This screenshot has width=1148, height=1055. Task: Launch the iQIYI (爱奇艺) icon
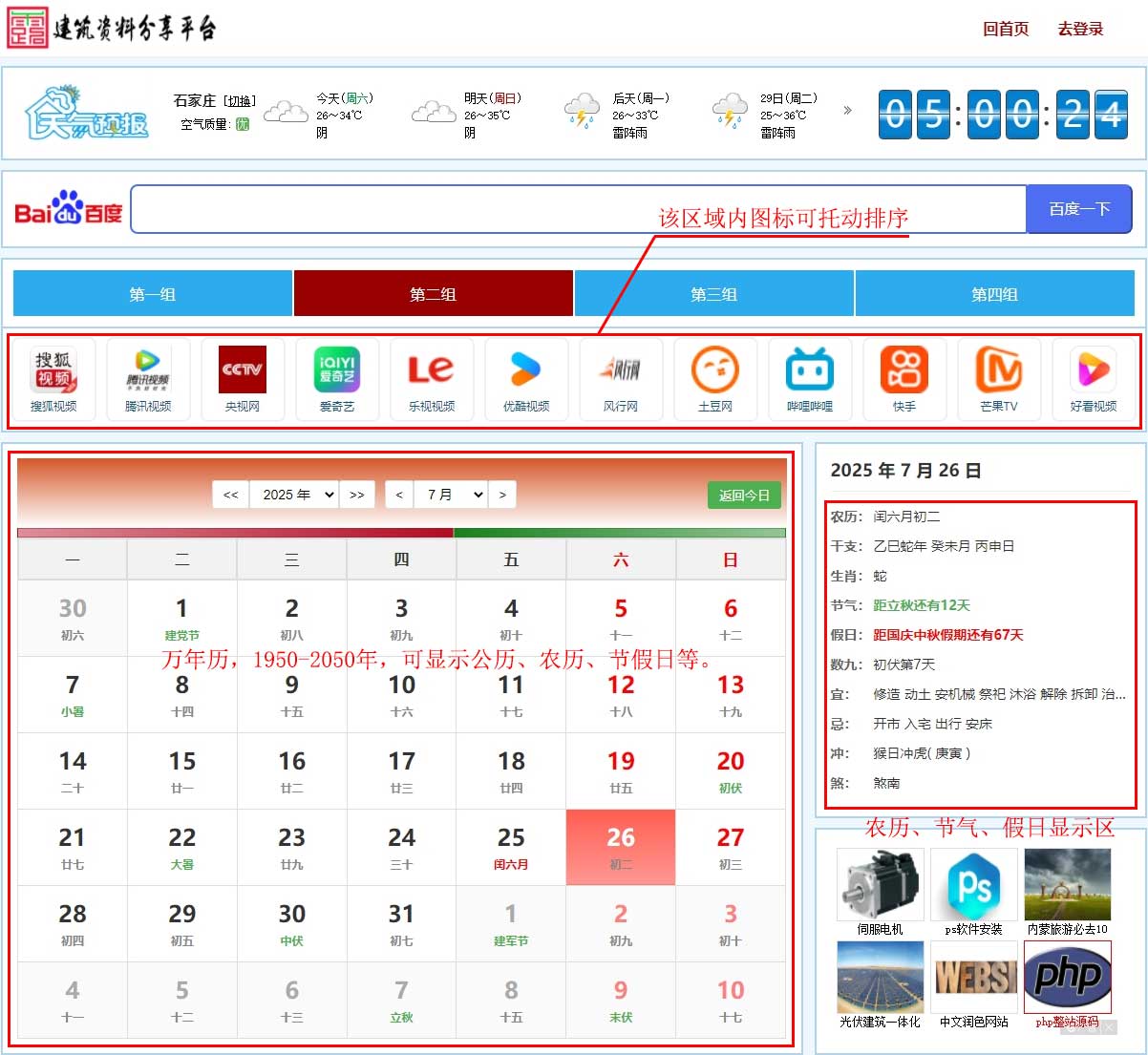(337, 379)
